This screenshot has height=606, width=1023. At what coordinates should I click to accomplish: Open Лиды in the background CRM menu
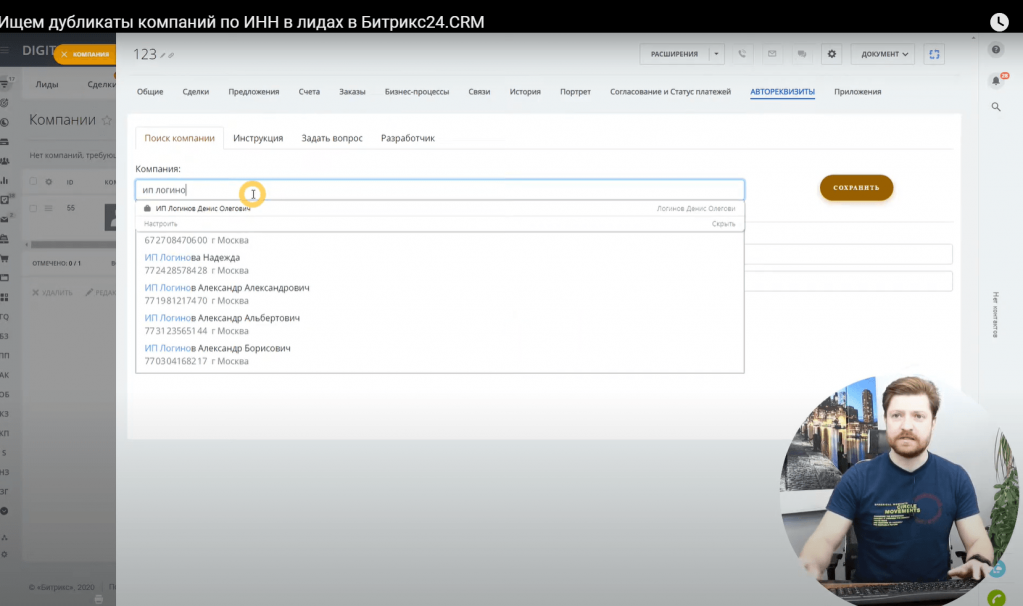tap(47, 84)
